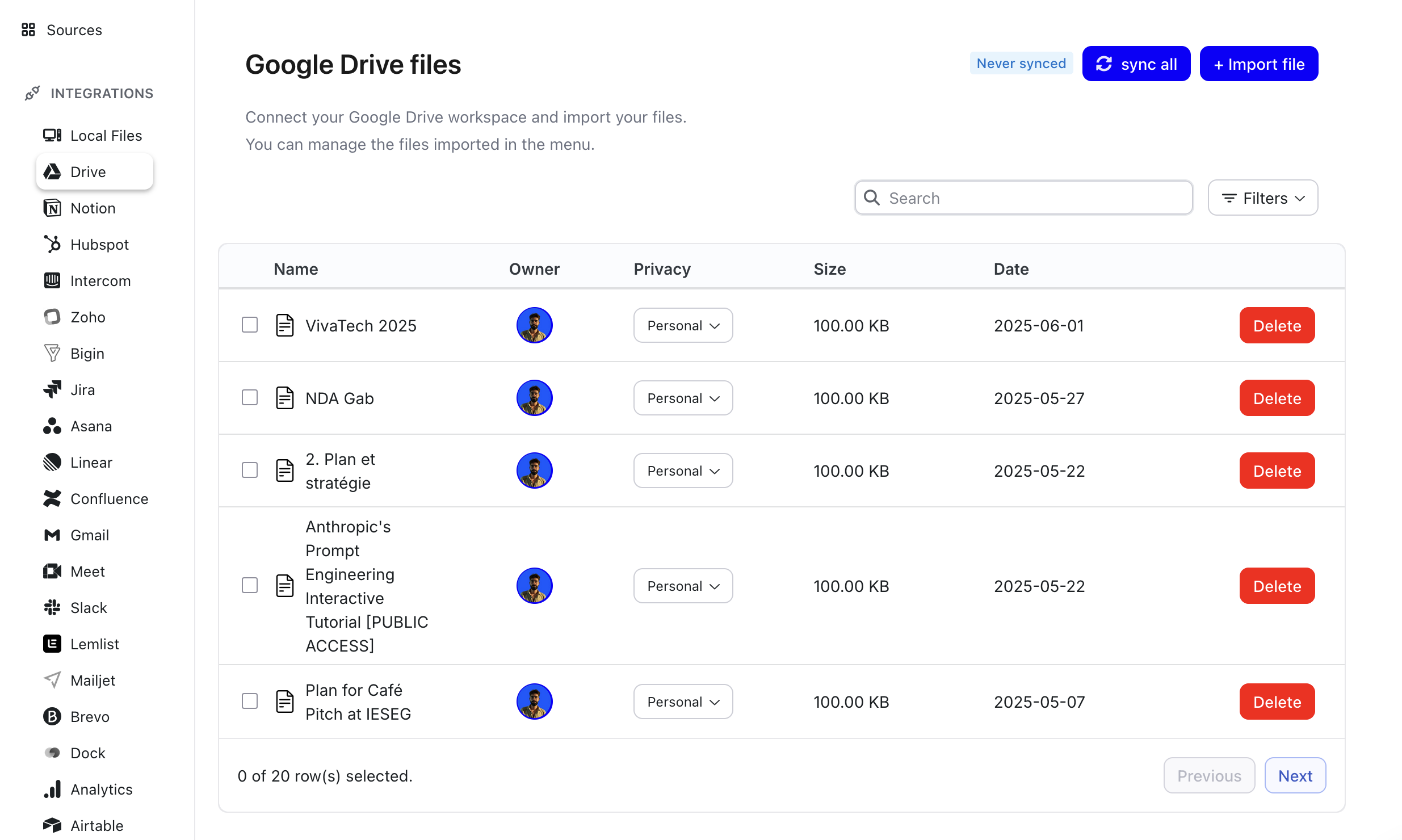Click the Slack icon in the sidebar
1402x840 pixels.
pos(52,608)
